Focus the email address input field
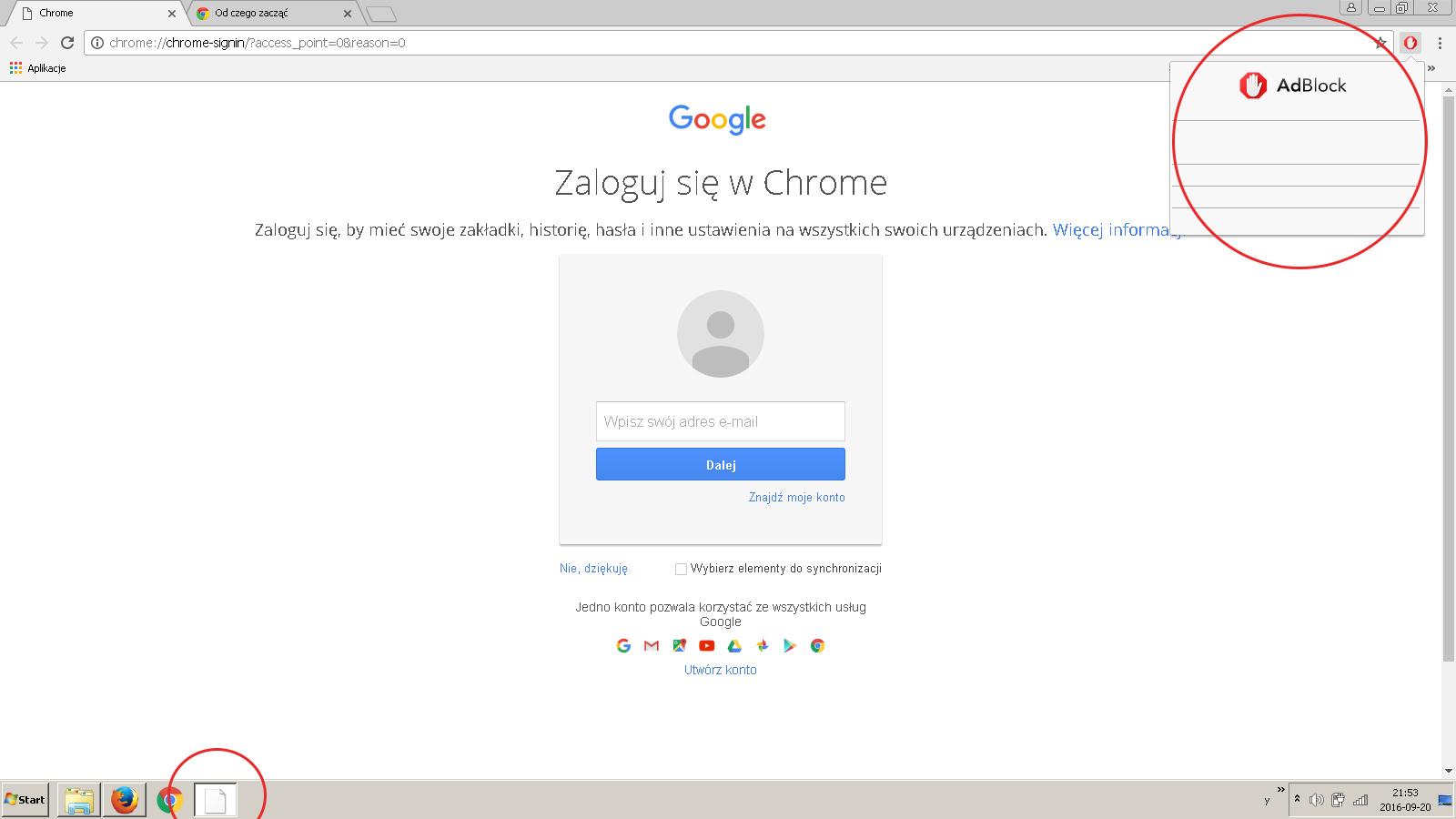 coord(721,421)
